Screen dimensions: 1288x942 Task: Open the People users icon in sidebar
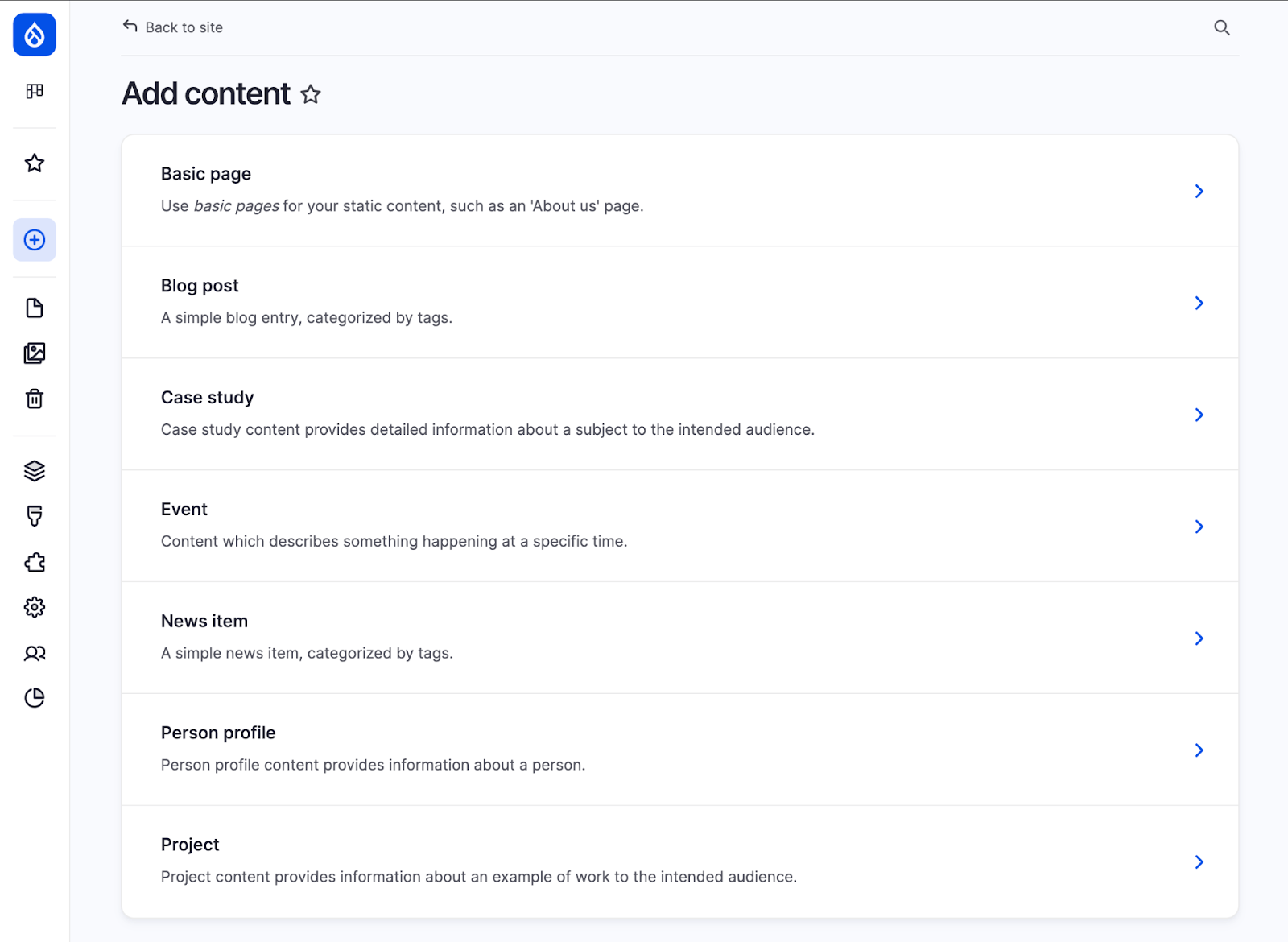tap(35, 653)
